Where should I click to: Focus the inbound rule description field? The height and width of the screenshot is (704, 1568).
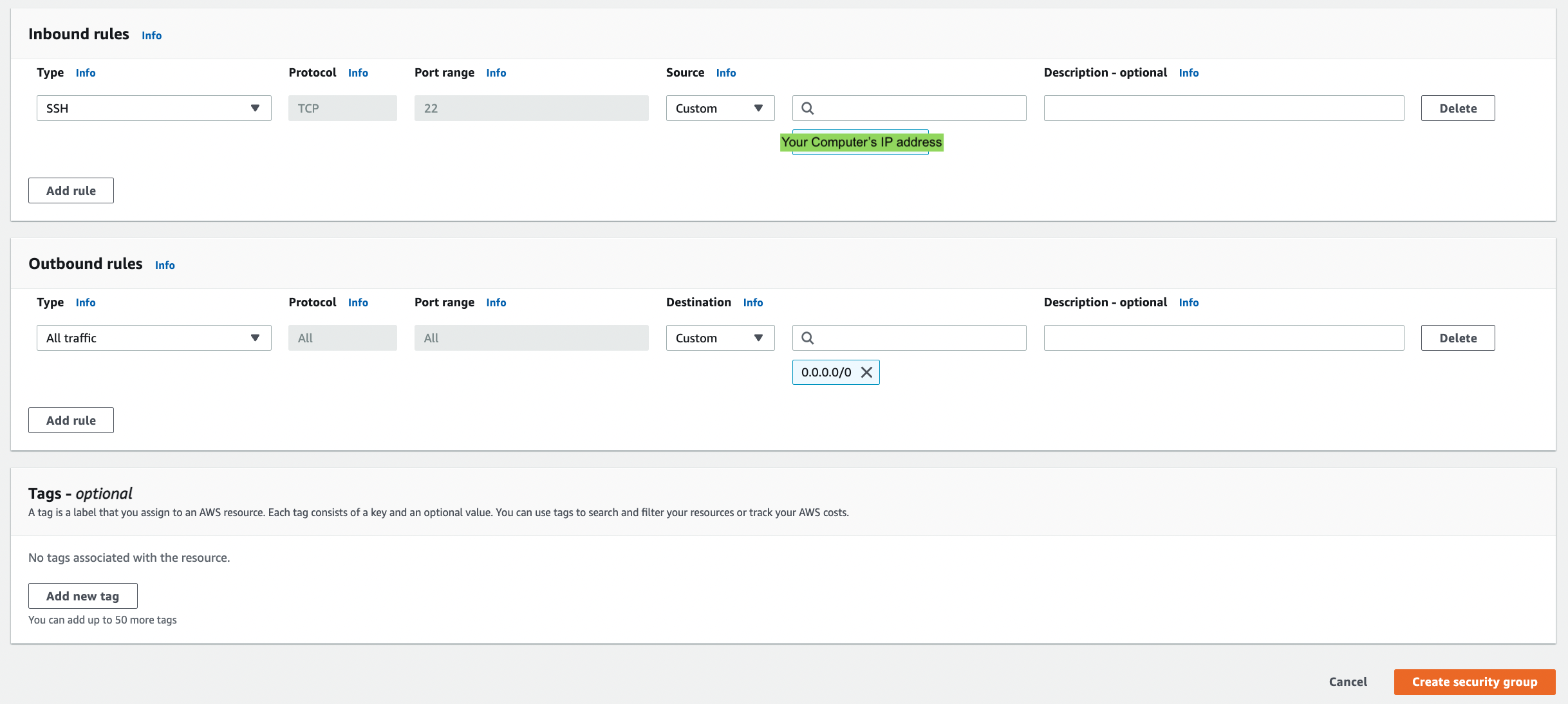point(1223,109)
